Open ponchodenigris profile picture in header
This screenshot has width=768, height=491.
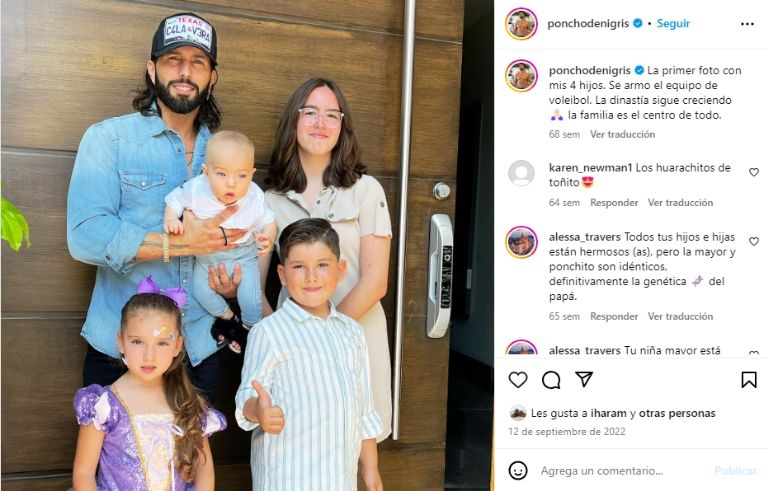coord(521,24)
